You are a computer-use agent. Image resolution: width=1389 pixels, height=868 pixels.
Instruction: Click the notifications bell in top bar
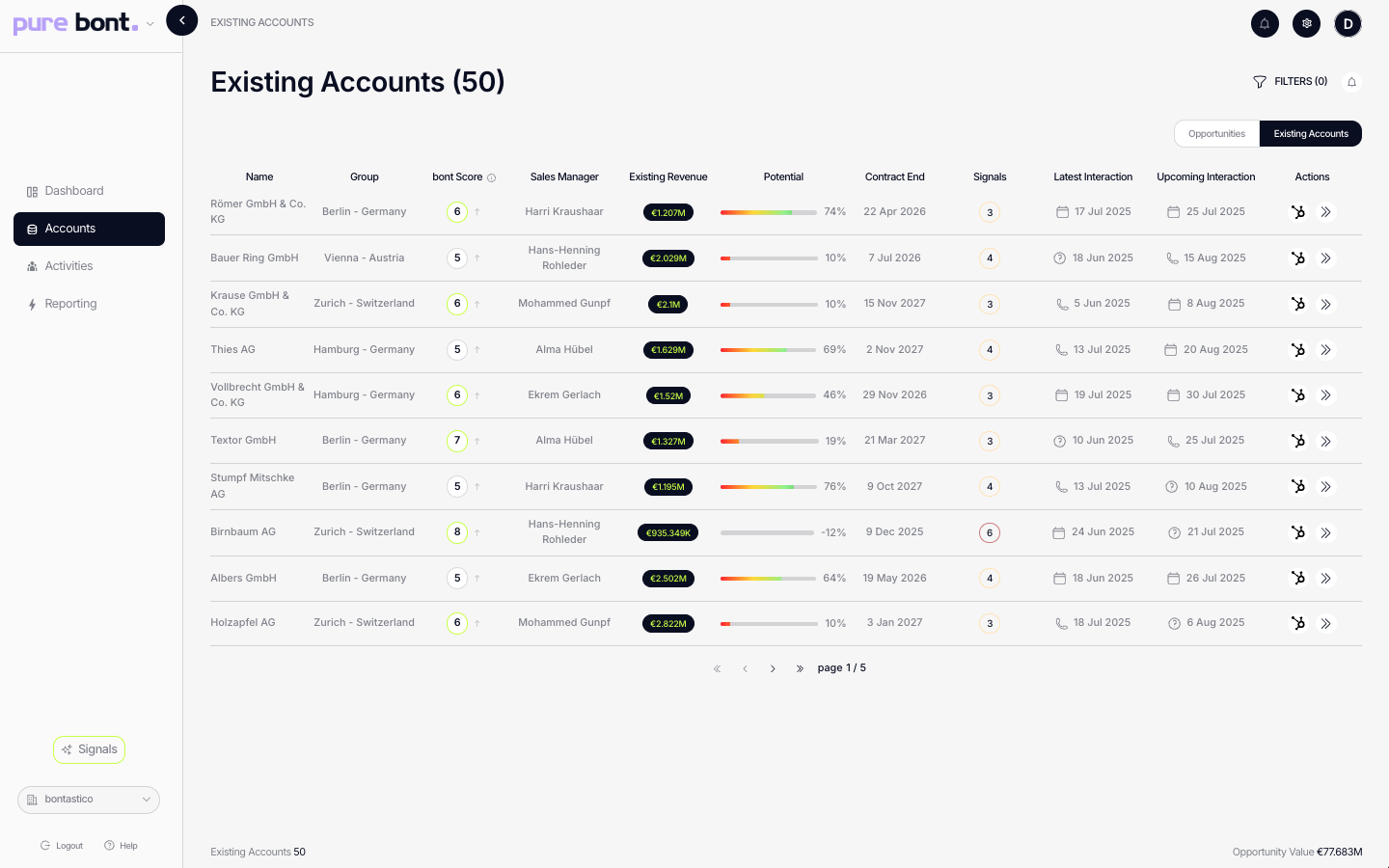coord(1265,23)
